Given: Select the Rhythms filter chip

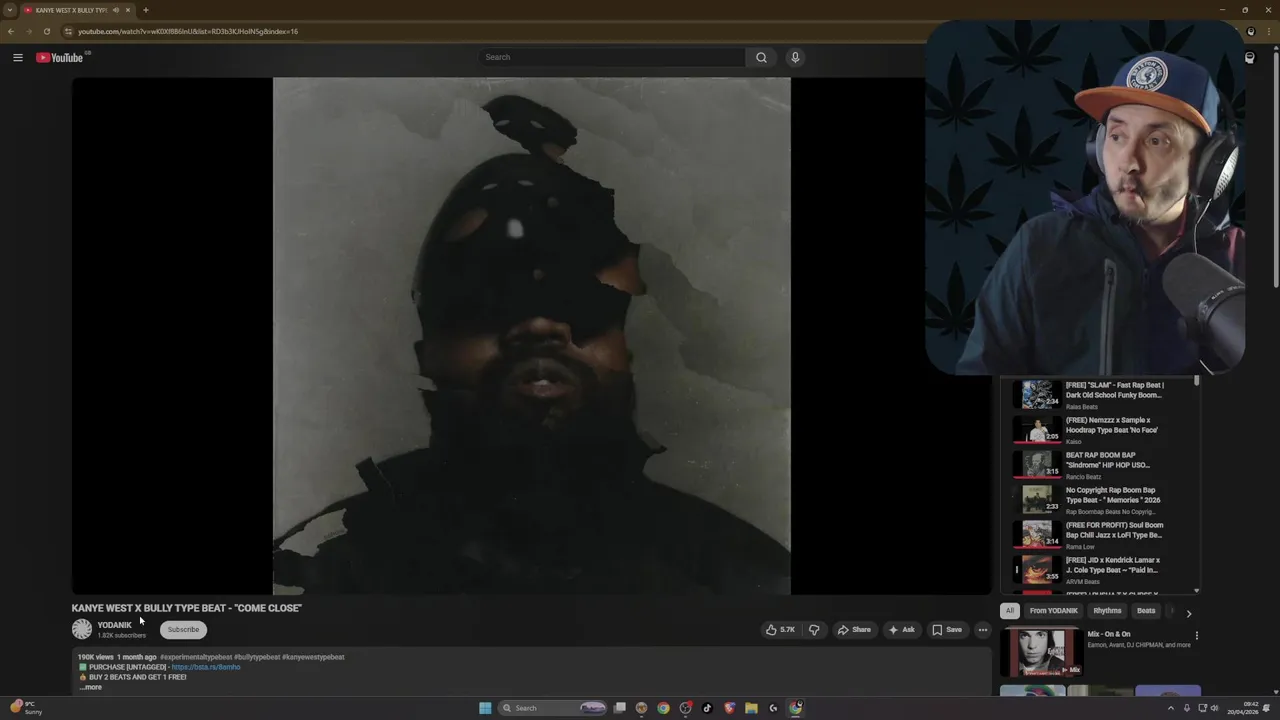Looking at the screenshot, I should pos(1107,611).
